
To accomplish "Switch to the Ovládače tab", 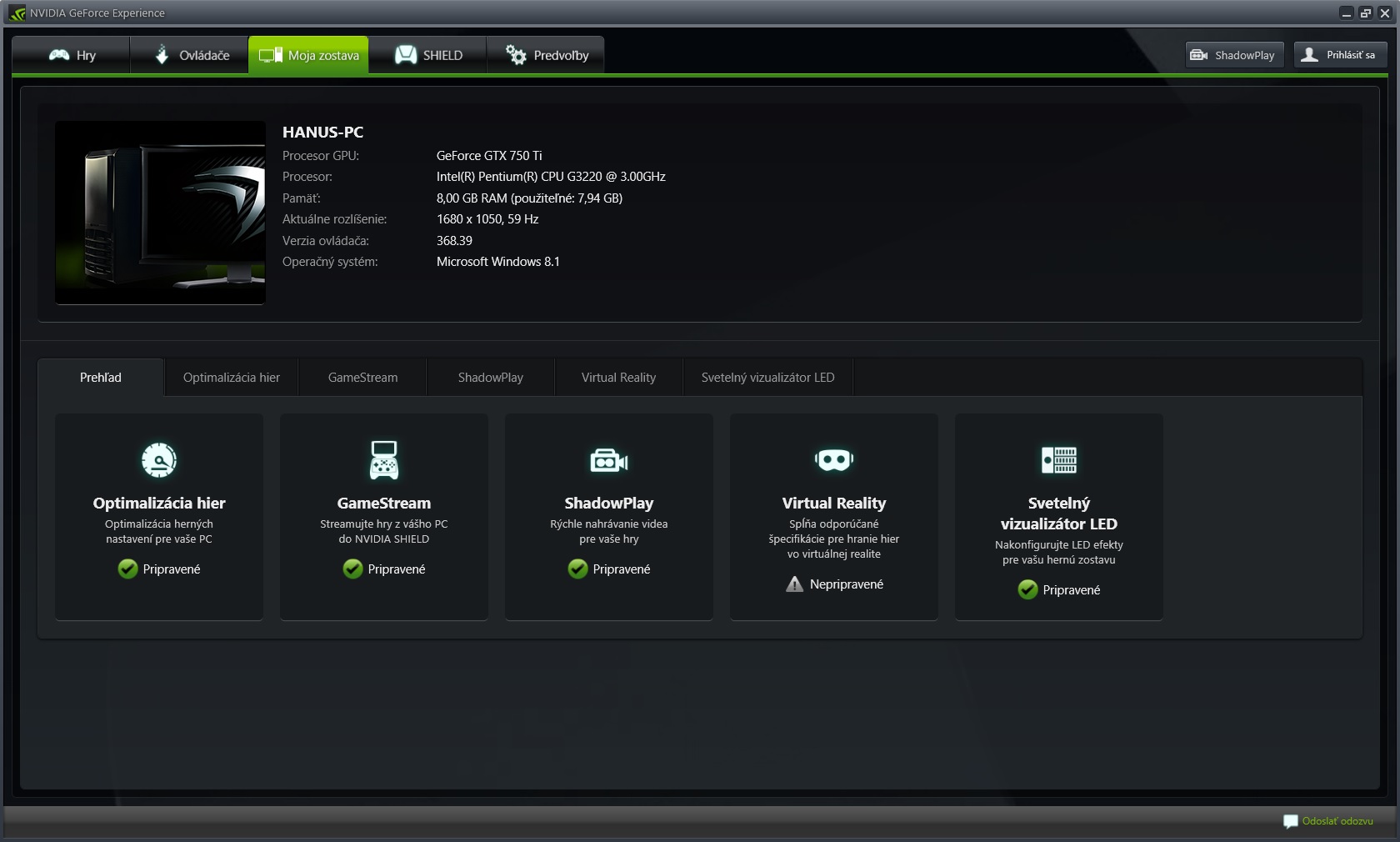I will point(191,55).
